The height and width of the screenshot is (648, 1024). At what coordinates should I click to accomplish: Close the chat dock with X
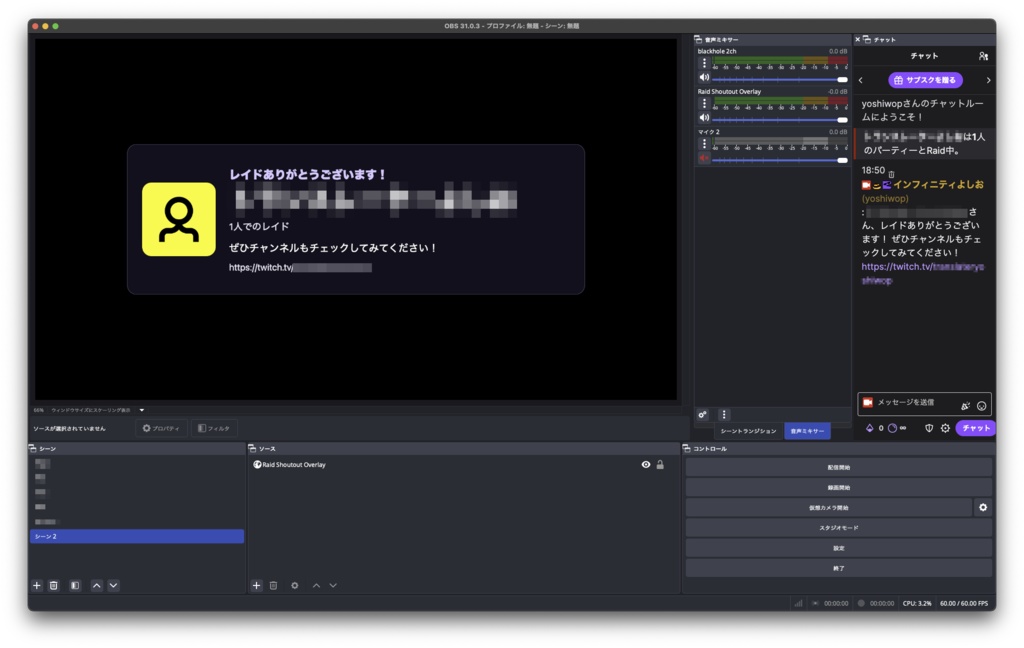point(857,40)
